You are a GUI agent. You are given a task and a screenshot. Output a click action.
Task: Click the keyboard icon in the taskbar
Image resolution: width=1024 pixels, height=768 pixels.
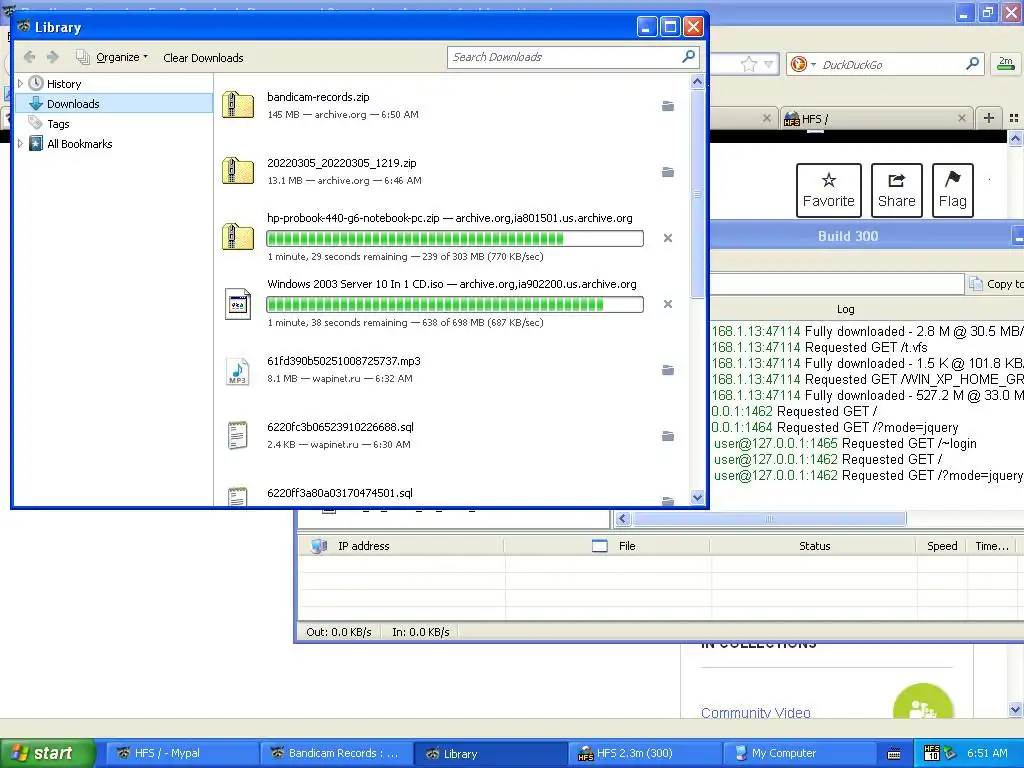(894, 754)
